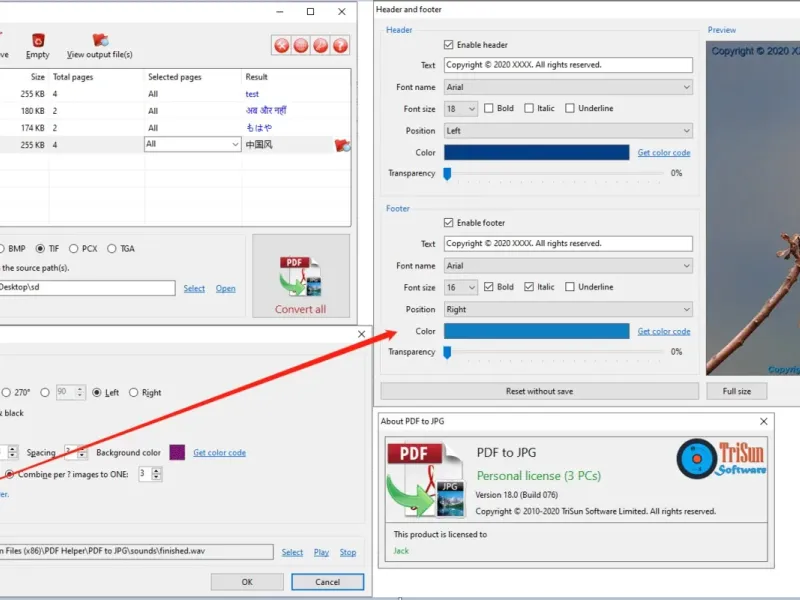Screen dimensions: 800x600
Task: Click the Footer Text input field
Action: [568, 243]
